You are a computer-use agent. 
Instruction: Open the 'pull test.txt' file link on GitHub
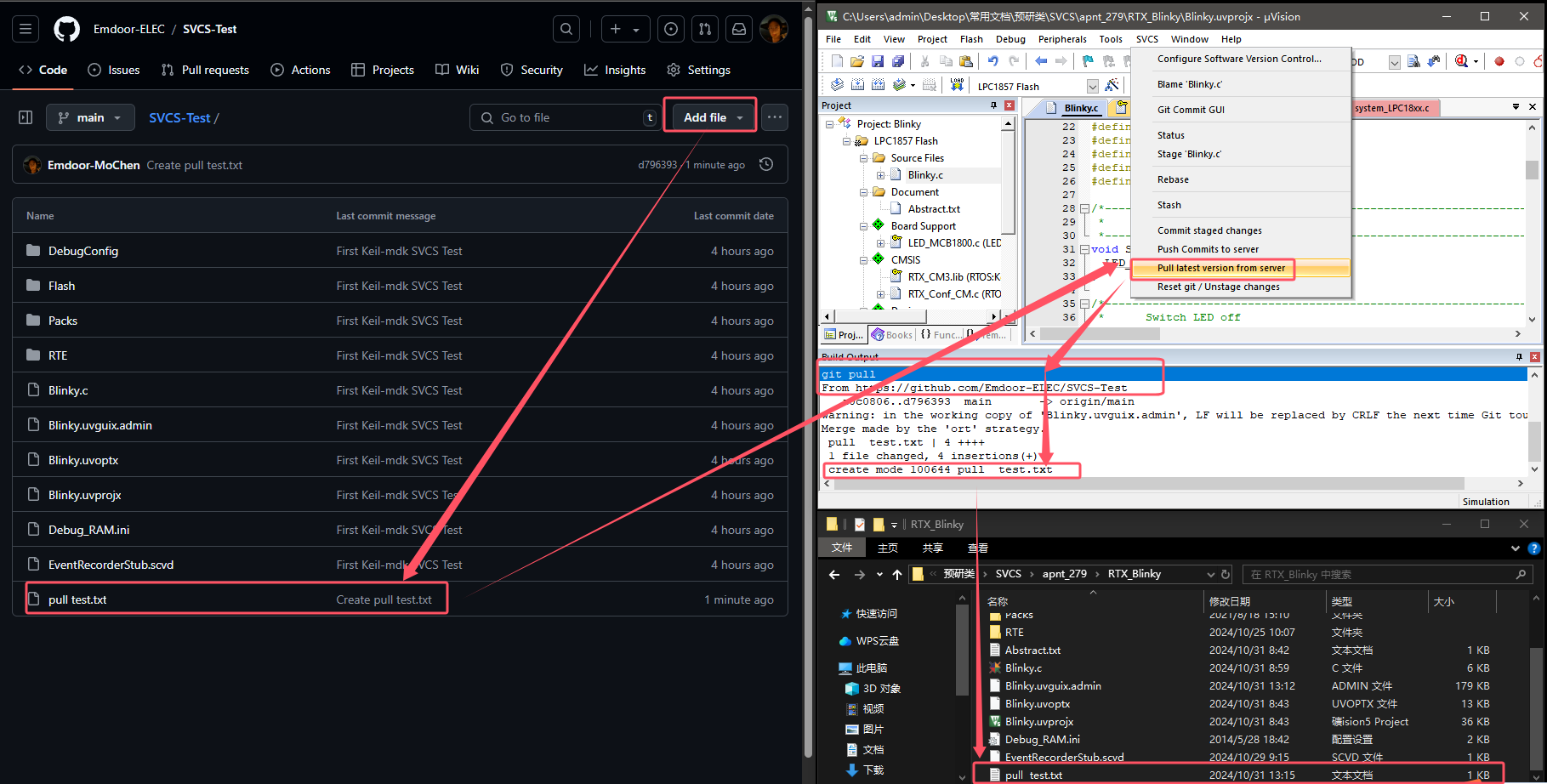(77, 599)
